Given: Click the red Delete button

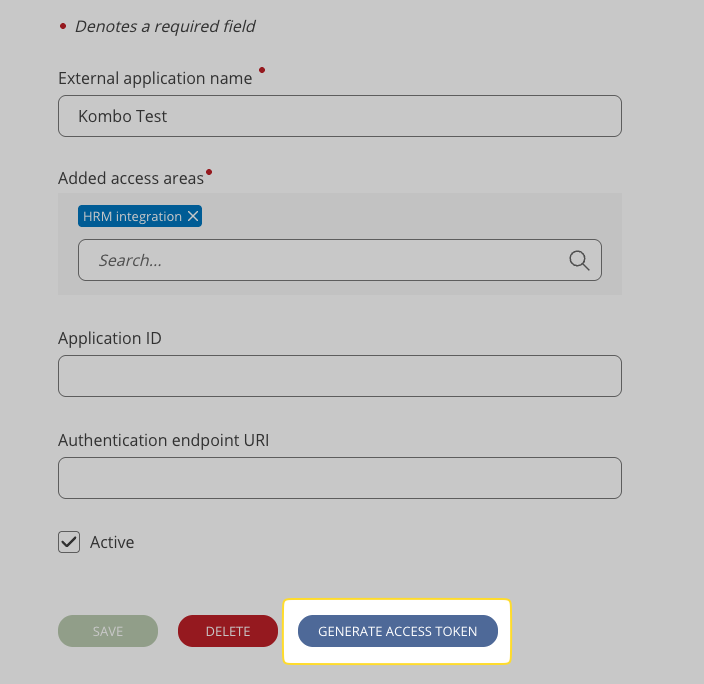Looking at the screenshot, I should tap(228, 631).
